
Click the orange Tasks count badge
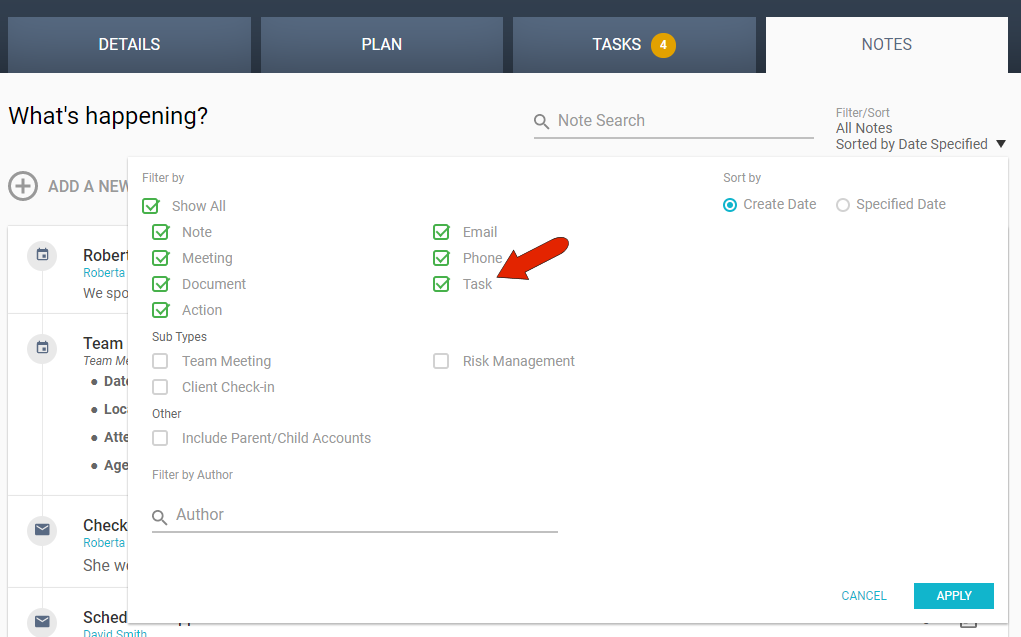pyautogui.click(x=663, y=45)
